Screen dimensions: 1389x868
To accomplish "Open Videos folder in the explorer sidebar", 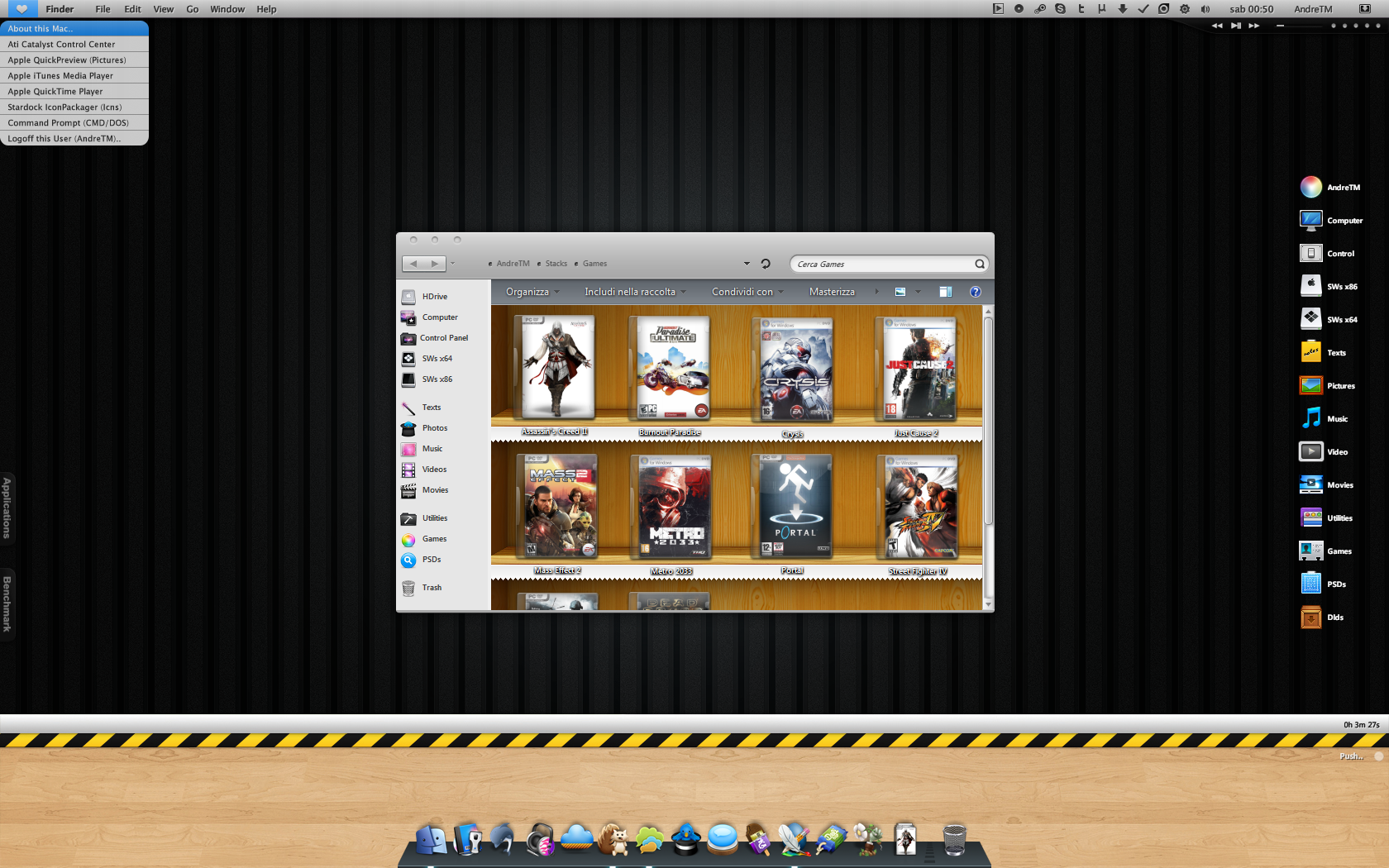I will [x=424, y=470].
